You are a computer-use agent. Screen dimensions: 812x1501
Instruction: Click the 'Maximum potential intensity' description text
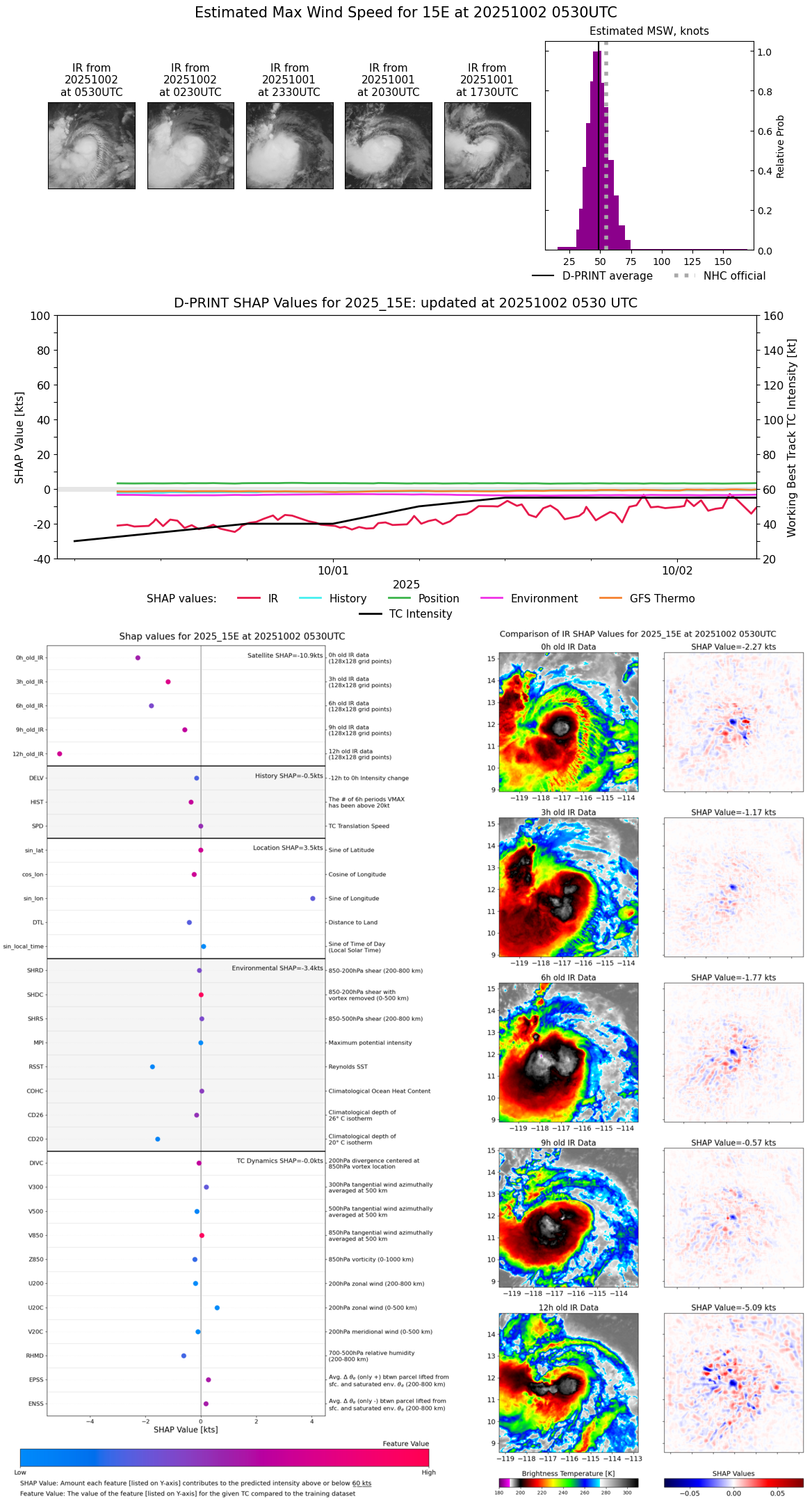(371, 1043)
